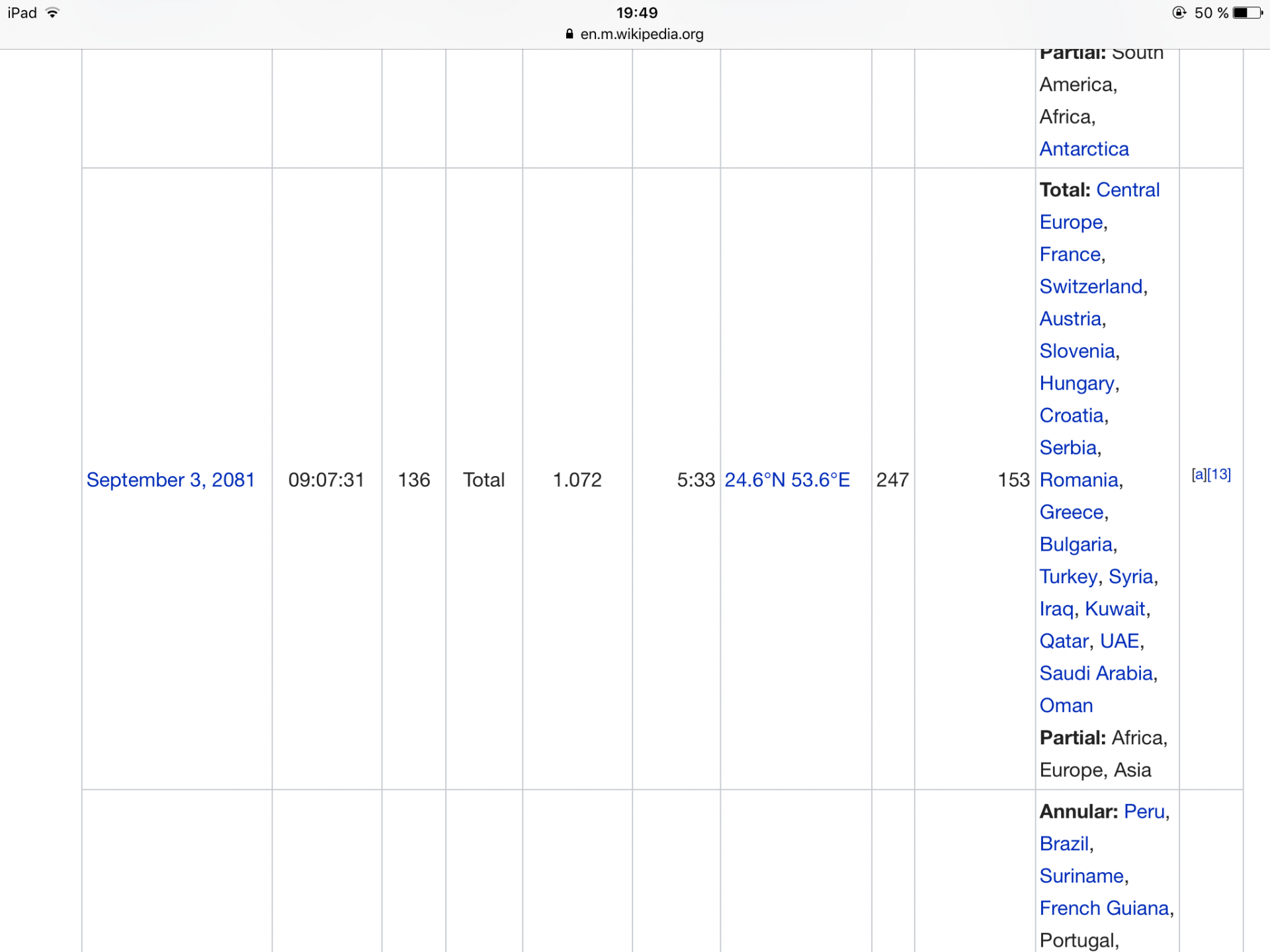Select the eclipse type Total cell
This screenshot has width=1270, height=952.
[x=484, y=479]
